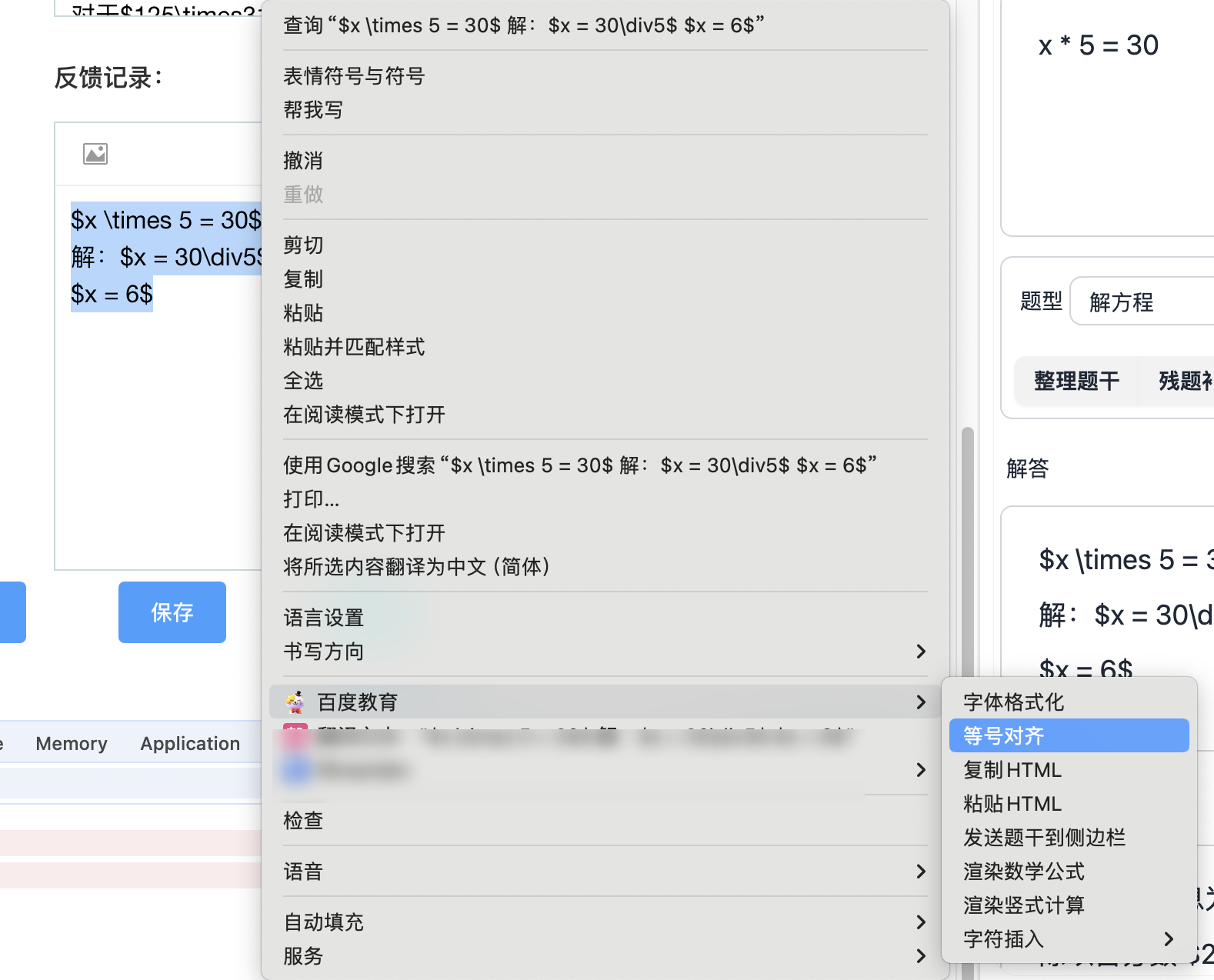The image size is (1214, 980).
Task: Click the 百度教育 extension icon
Action: click(295, 702)
